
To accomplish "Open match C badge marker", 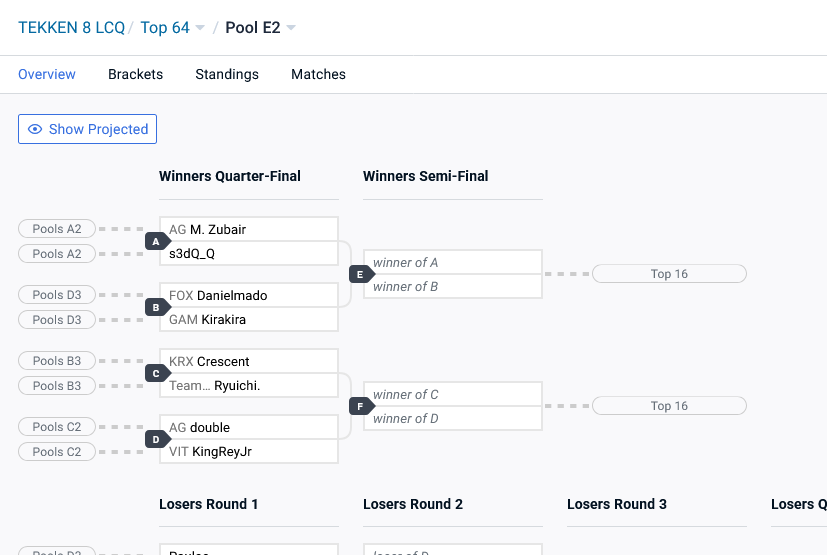I will pos(156,374).
